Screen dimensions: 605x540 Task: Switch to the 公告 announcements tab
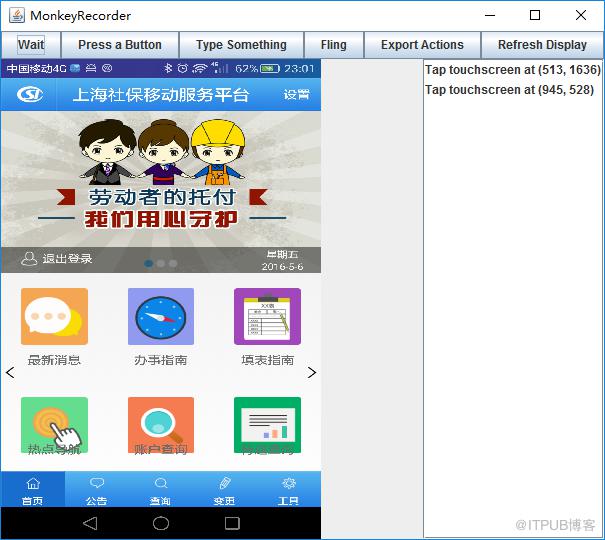(96, 489)
